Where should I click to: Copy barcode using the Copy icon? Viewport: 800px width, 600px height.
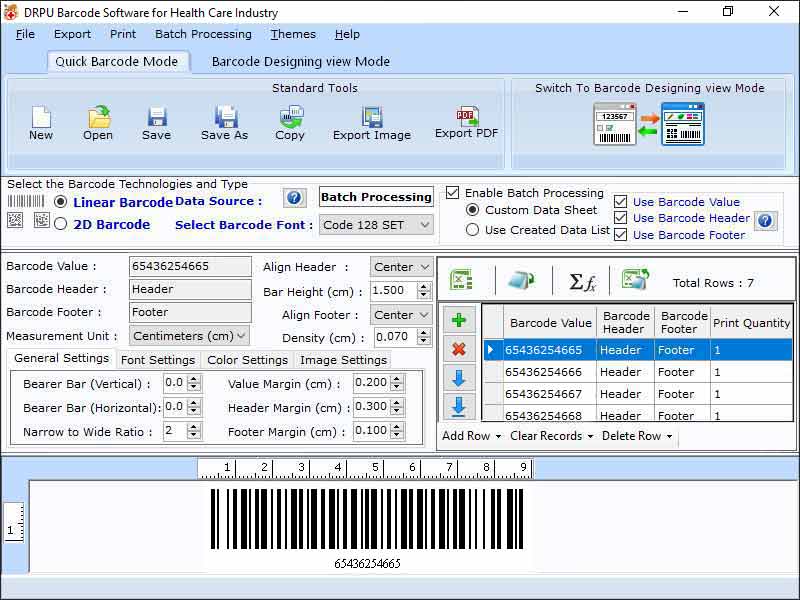291,117
